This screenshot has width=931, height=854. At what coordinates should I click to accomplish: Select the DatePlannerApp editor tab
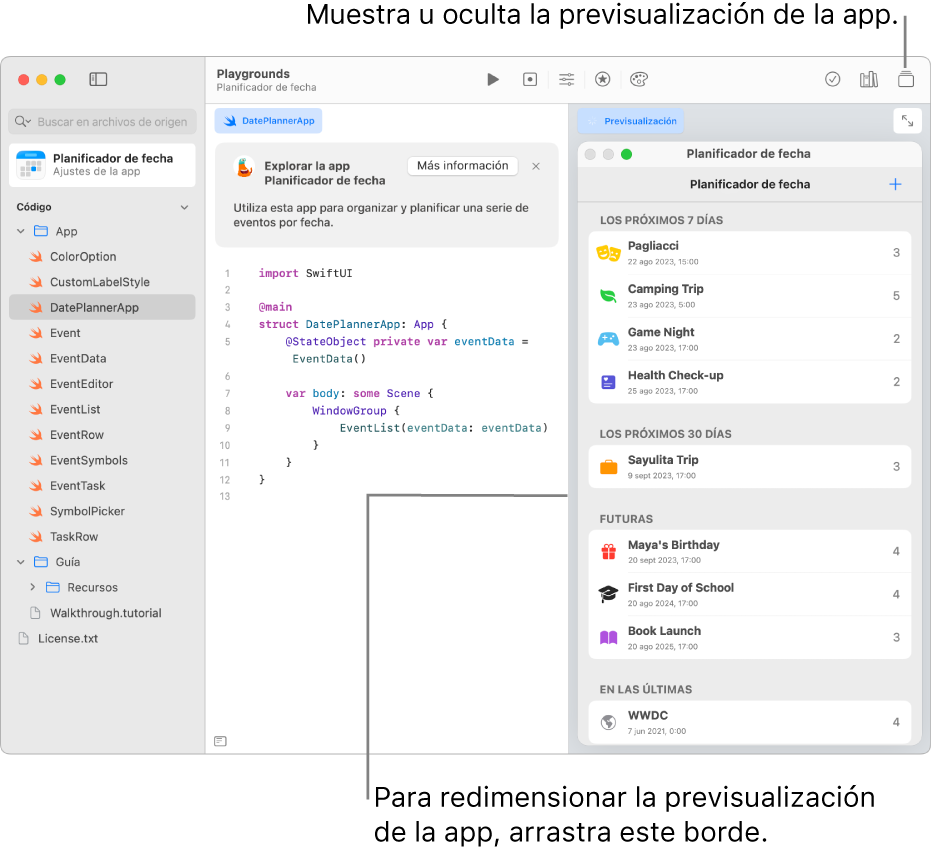(268, 121)
